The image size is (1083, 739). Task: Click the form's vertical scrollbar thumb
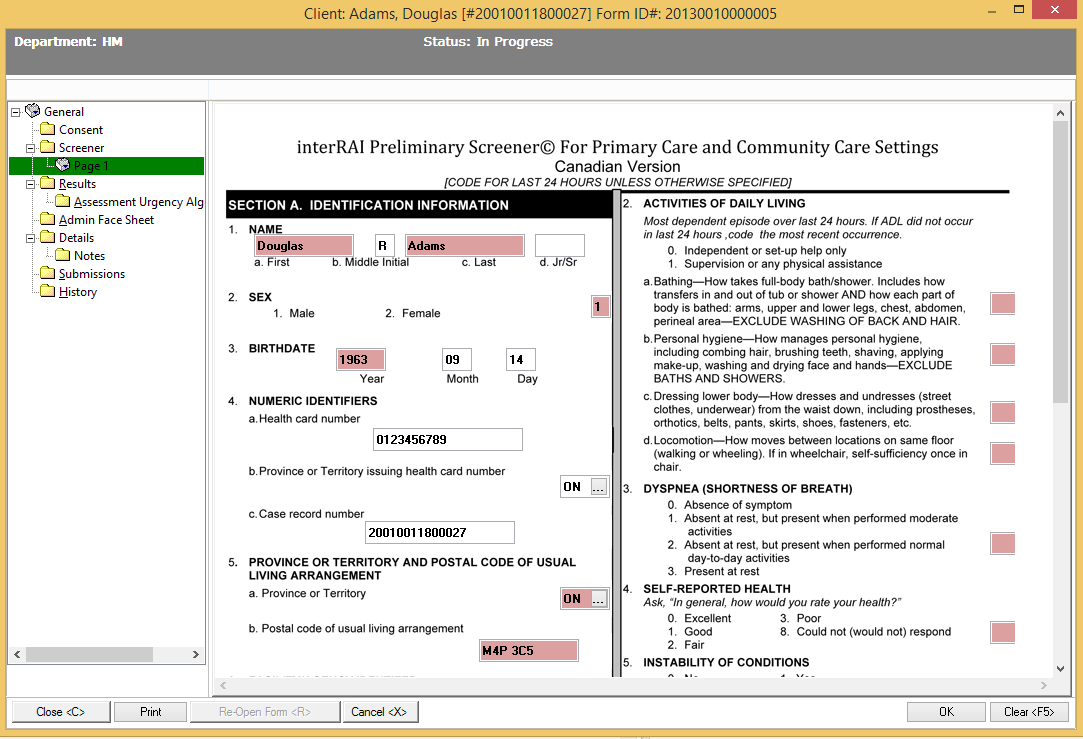click(1060, 262)
